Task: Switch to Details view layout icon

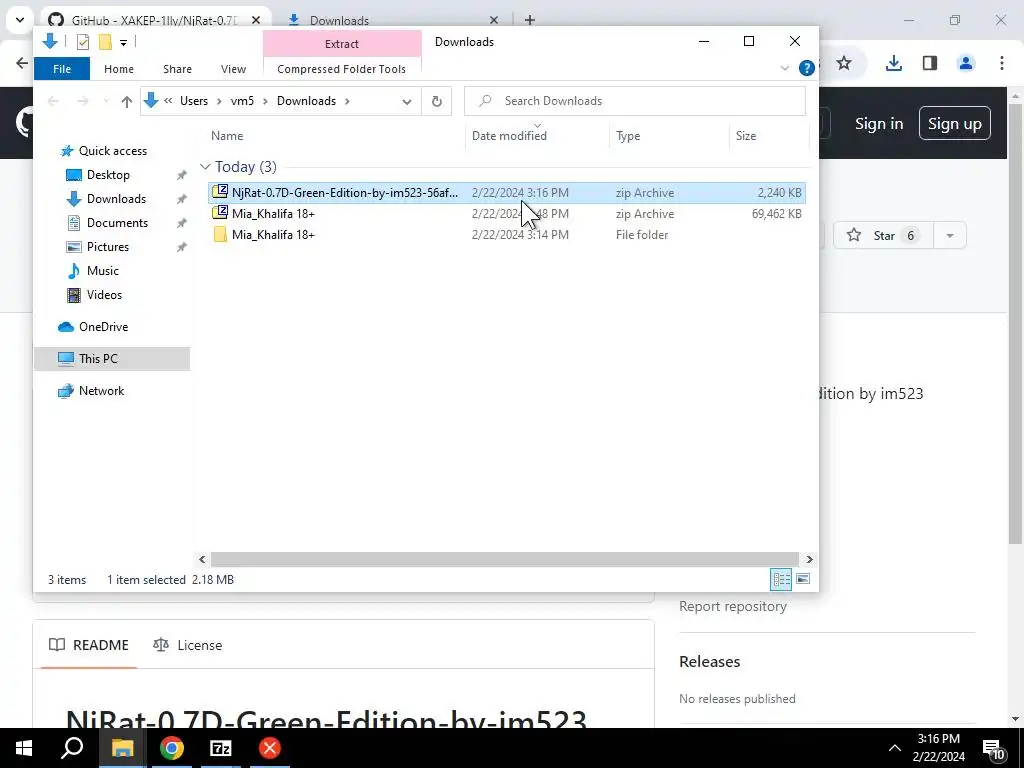Action: 781,579
